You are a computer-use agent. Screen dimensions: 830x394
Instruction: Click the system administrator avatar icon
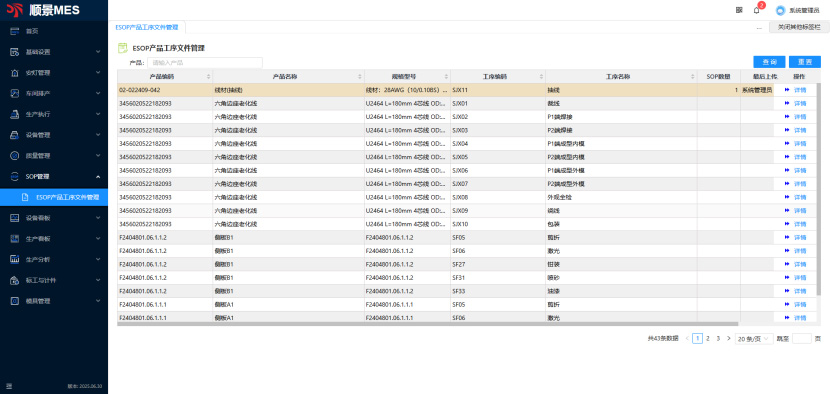pos(780,10)
